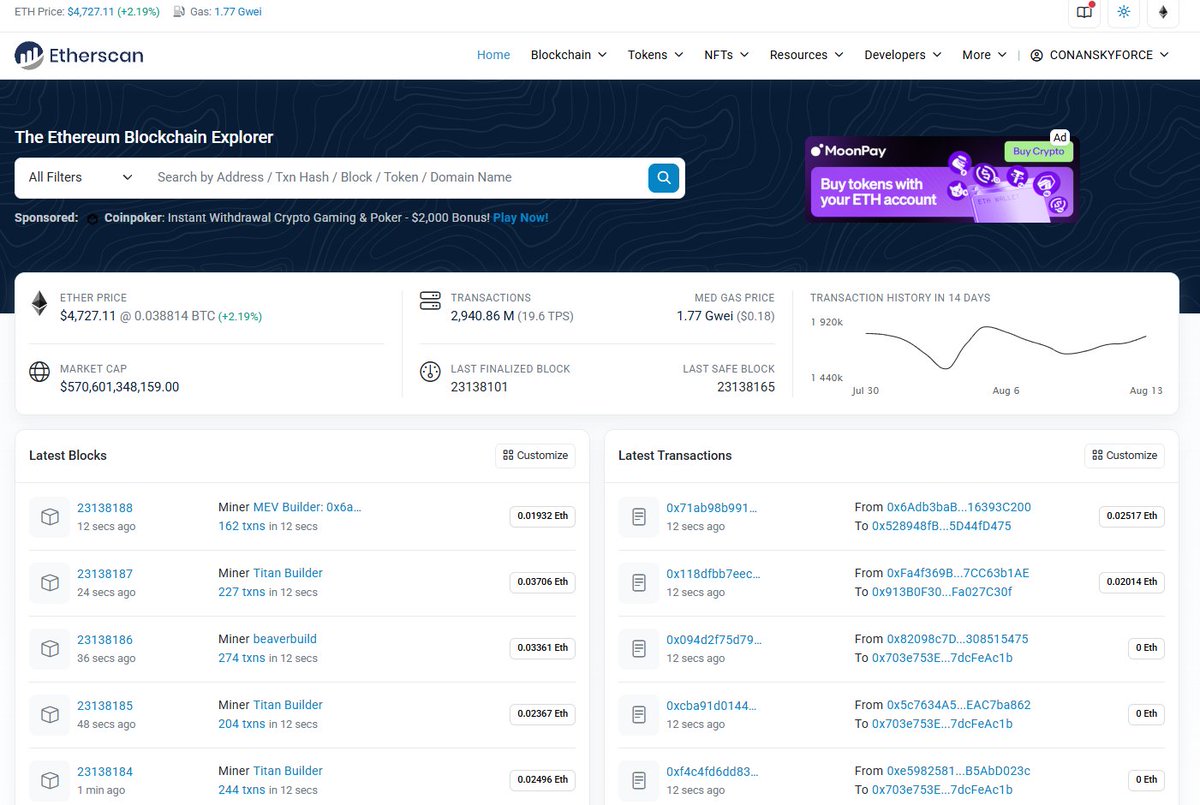Click transaction document icon for 0xf4c4fd6dd83
Image resolution: width=1200 pixels, height=805 pixels.
(638, 780)
